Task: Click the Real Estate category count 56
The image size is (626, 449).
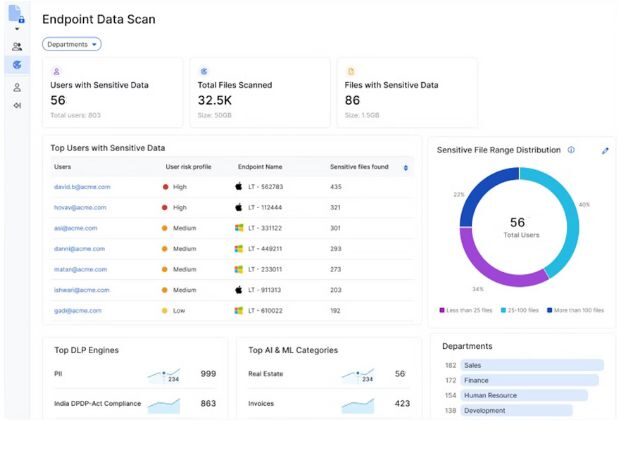Action: click(400, 374)
